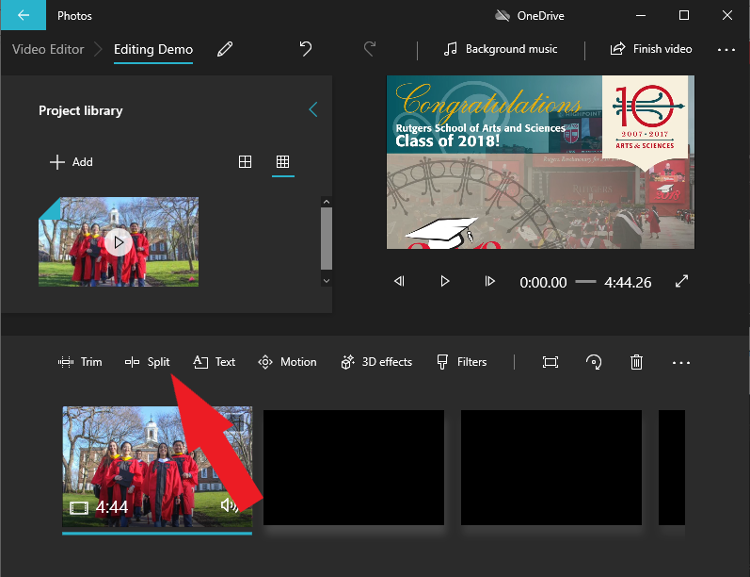750x577 pixels.
Task: Open the Filters tool
Action: 462,362
